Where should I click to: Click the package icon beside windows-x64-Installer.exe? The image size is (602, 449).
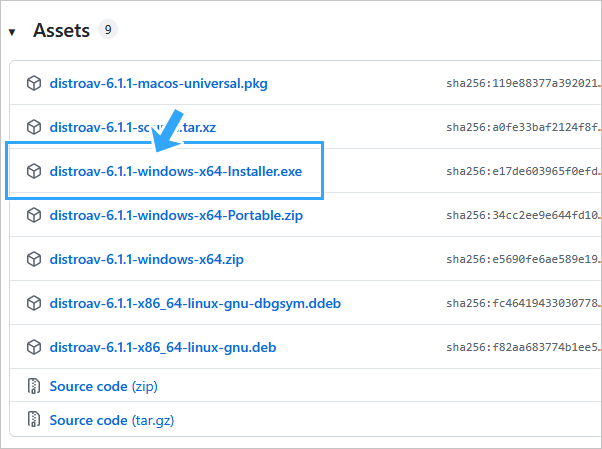coord(34,172)
